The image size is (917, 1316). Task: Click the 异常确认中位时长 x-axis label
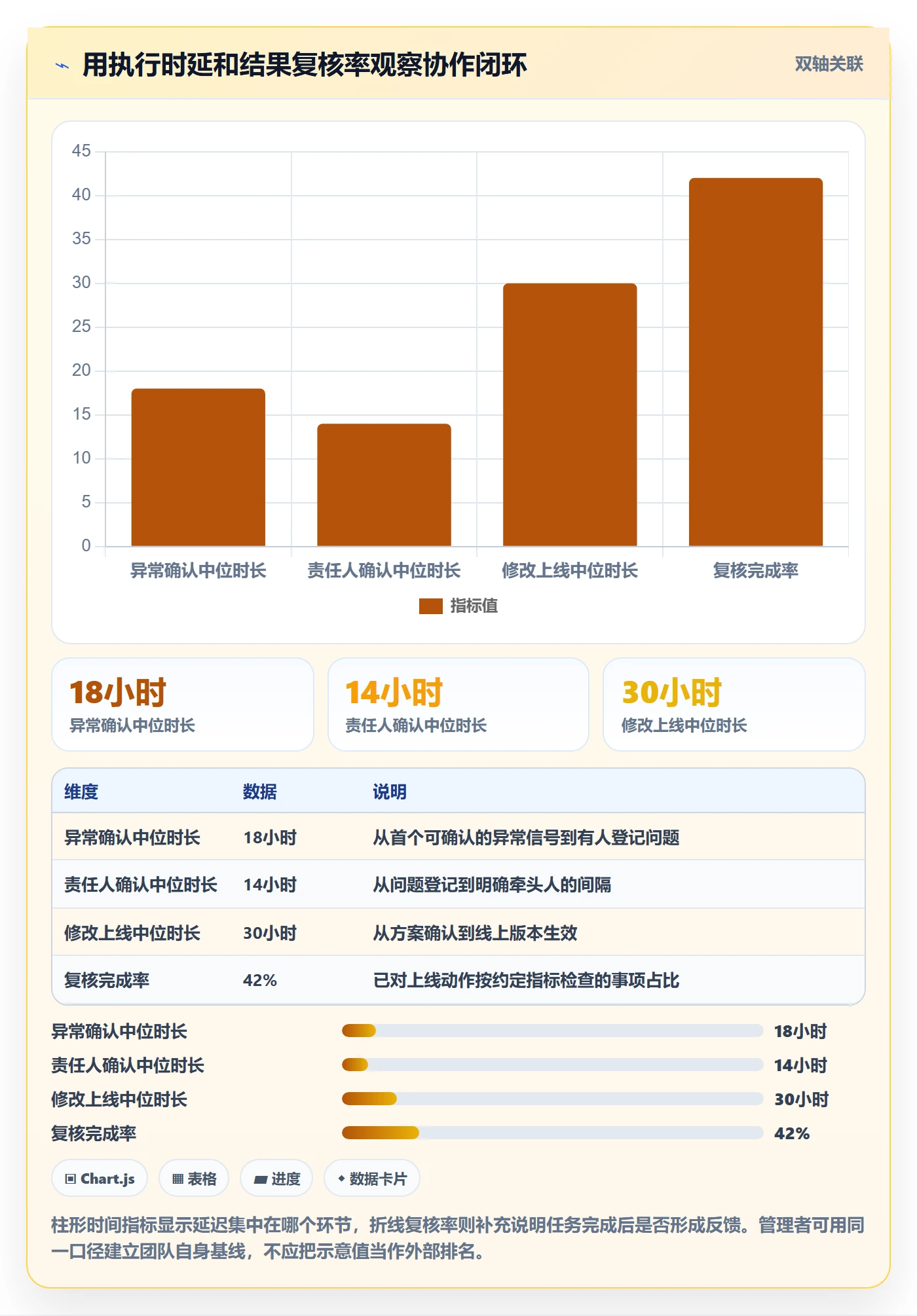point(198,571)
